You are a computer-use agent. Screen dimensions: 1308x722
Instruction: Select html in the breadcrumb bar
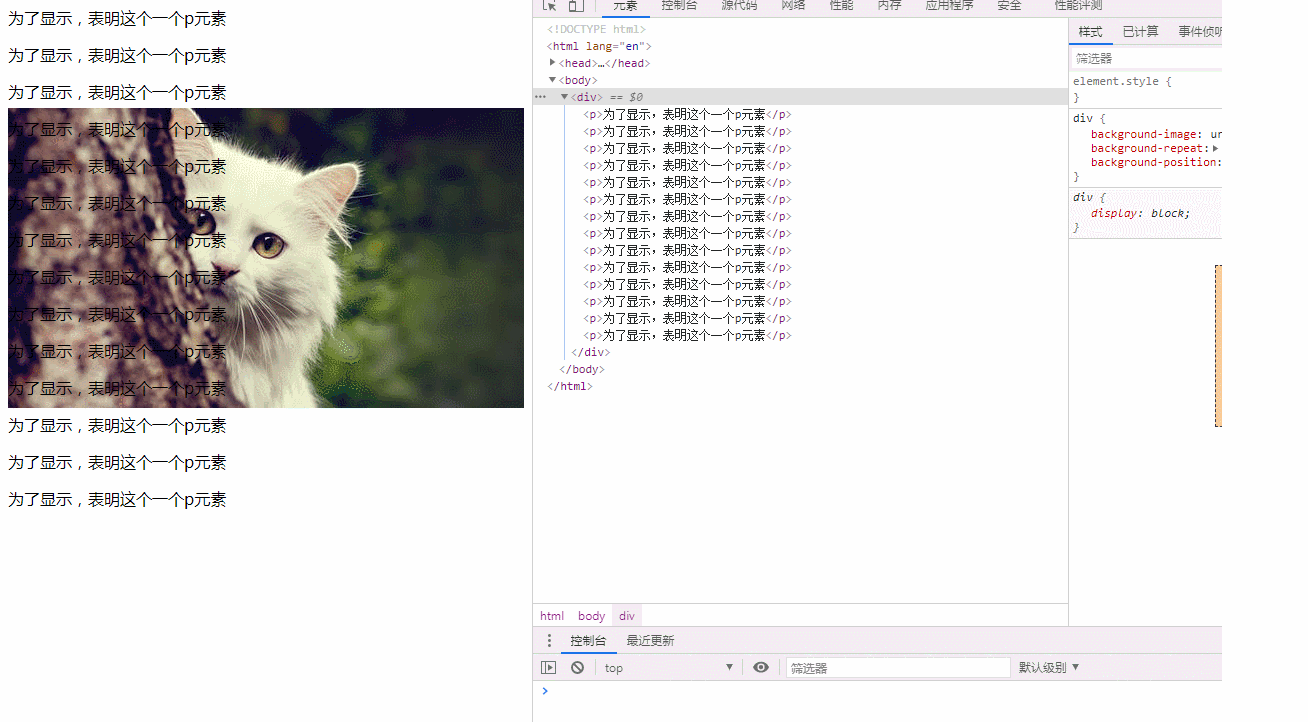(552, 615)
